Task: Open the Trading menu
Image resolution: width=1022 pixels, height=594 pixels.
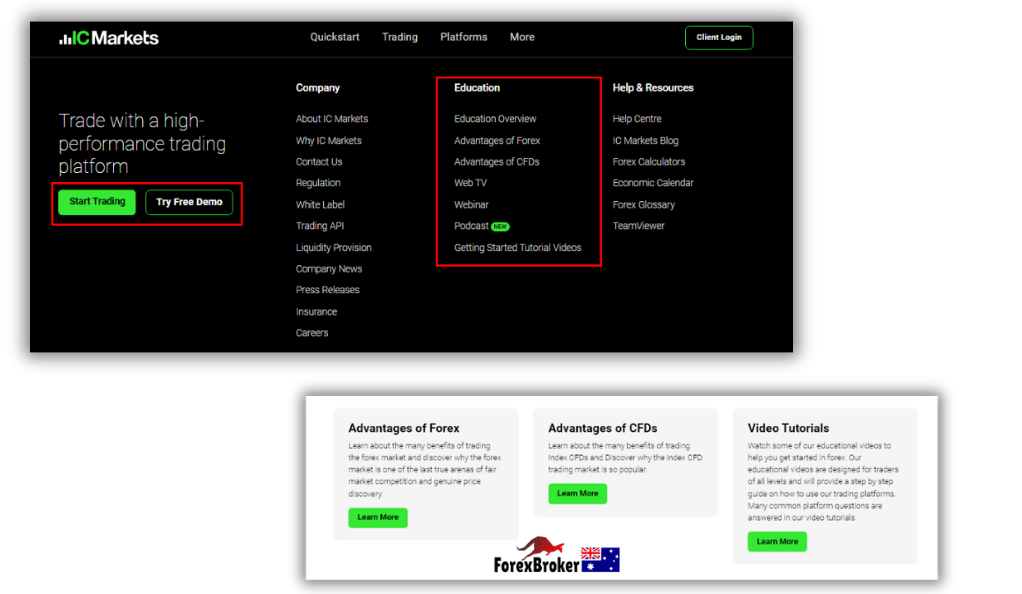Action: tap(400, 37)
